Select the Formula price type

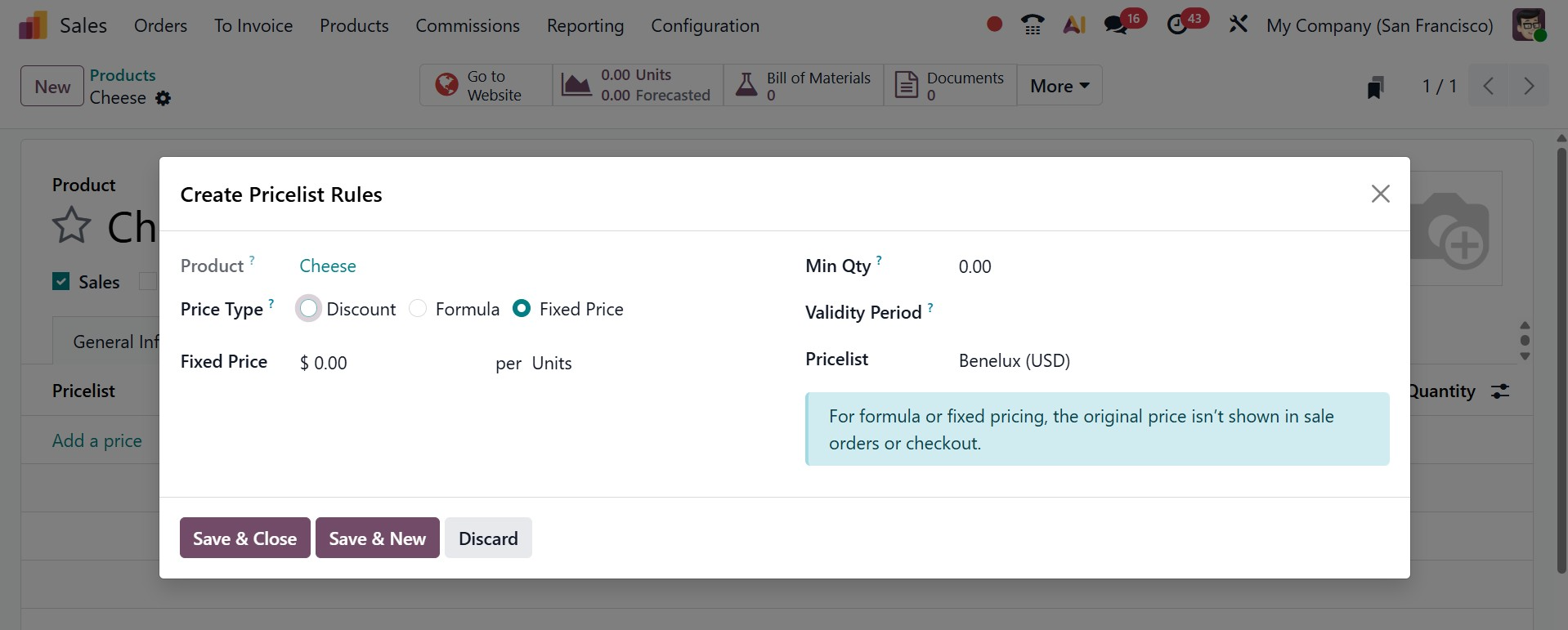click(418, 309)
